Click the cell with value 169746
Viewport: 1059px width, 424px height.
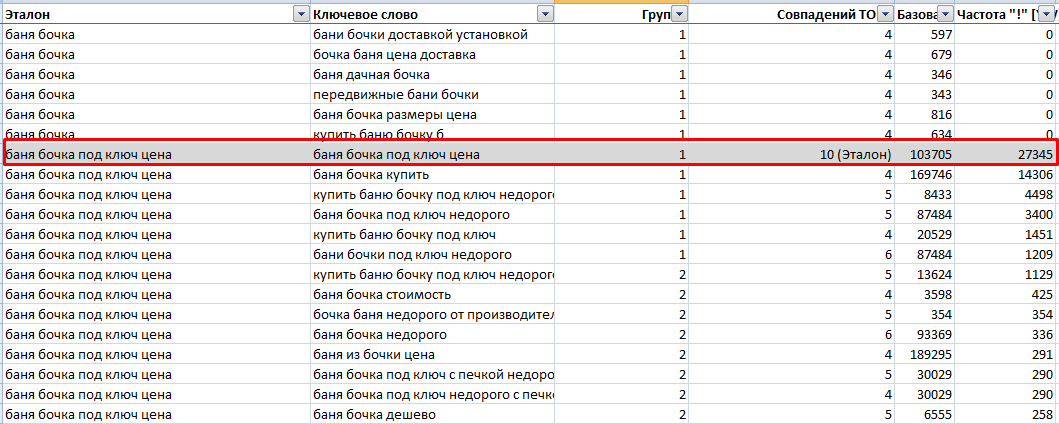925,175
